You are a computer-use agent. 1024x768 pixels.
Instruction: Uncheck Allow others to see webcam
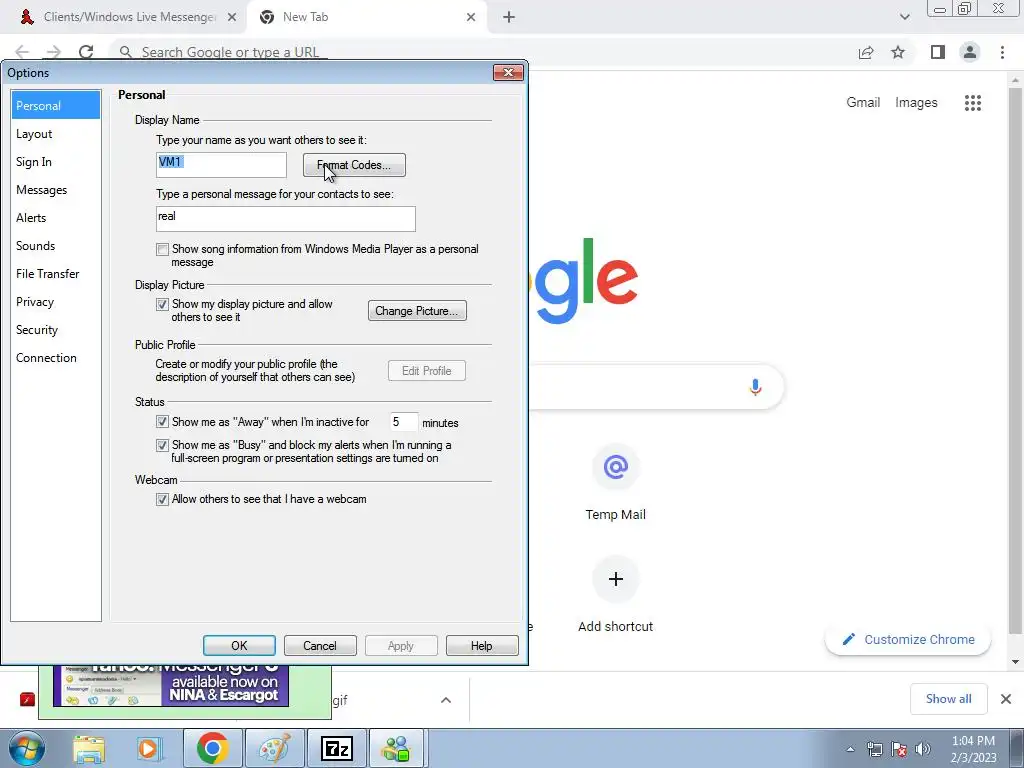(163, 500)
